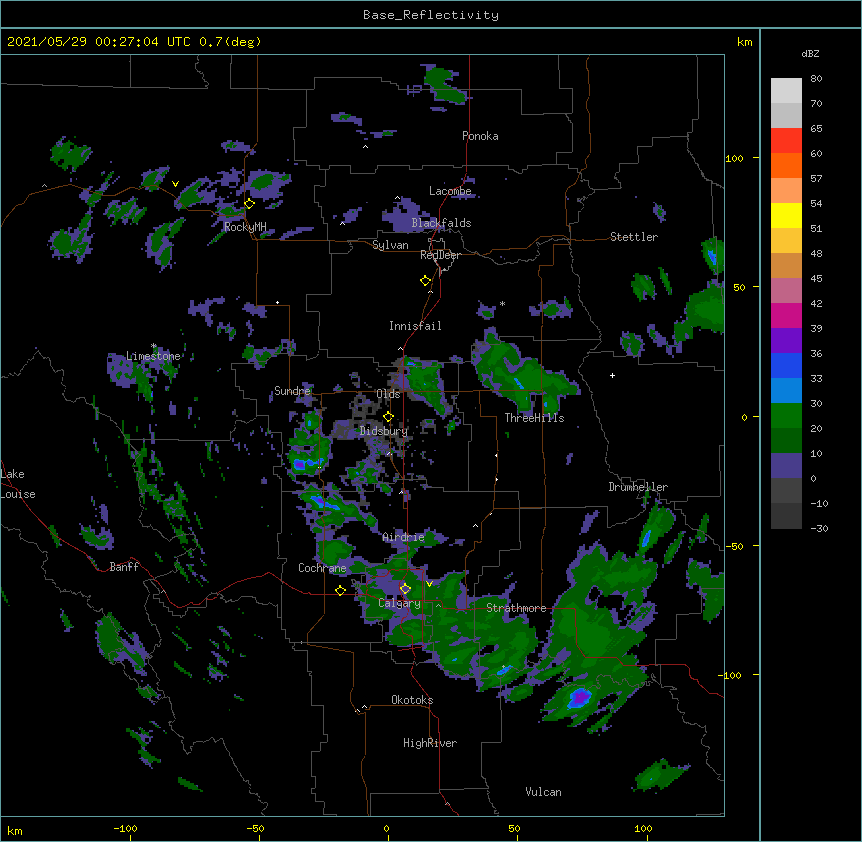Click the topmost light gray legend swatch

pyautogui.click(x=786, y=91)
